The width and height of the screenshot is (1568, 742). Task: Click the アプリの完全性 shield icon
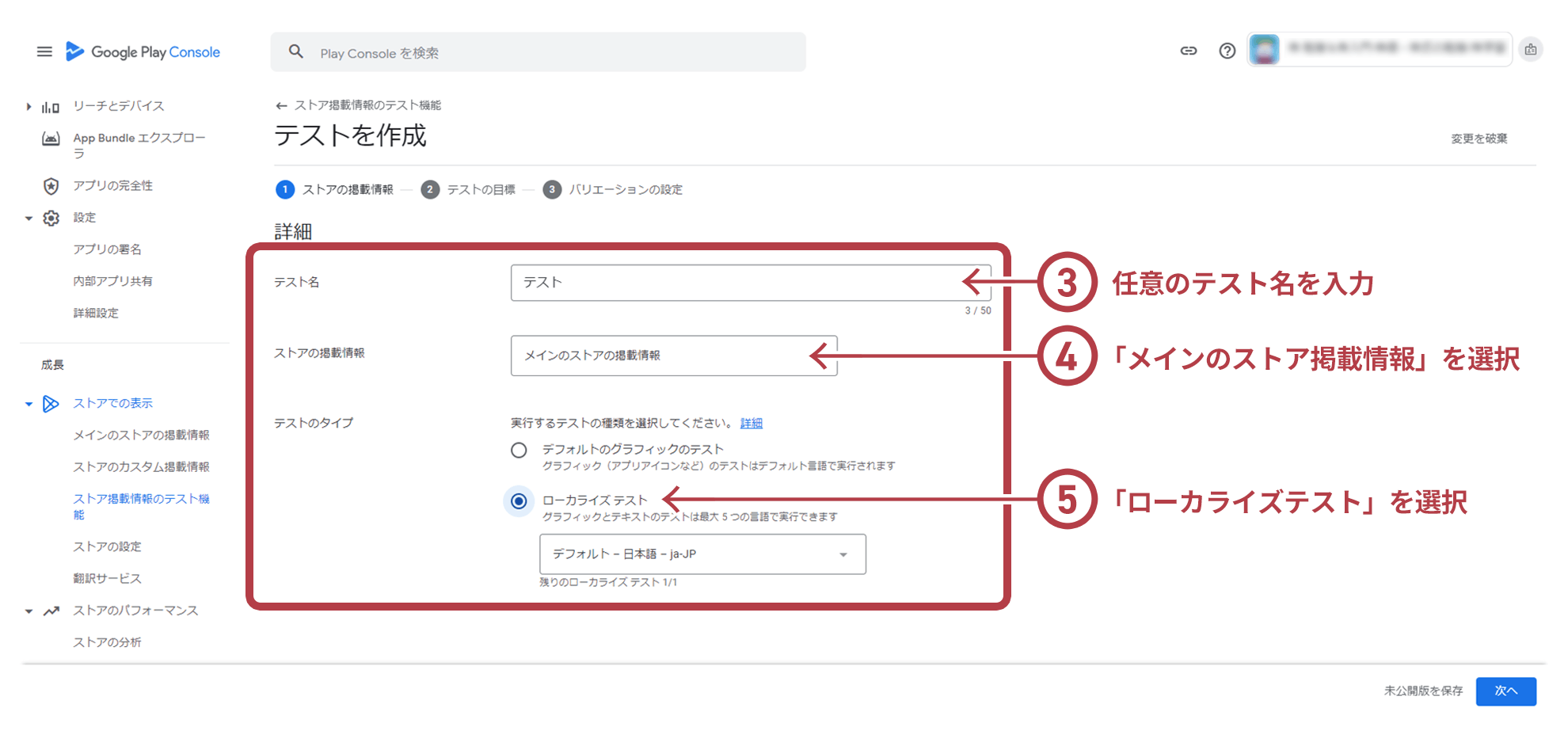tap(51, 186)
